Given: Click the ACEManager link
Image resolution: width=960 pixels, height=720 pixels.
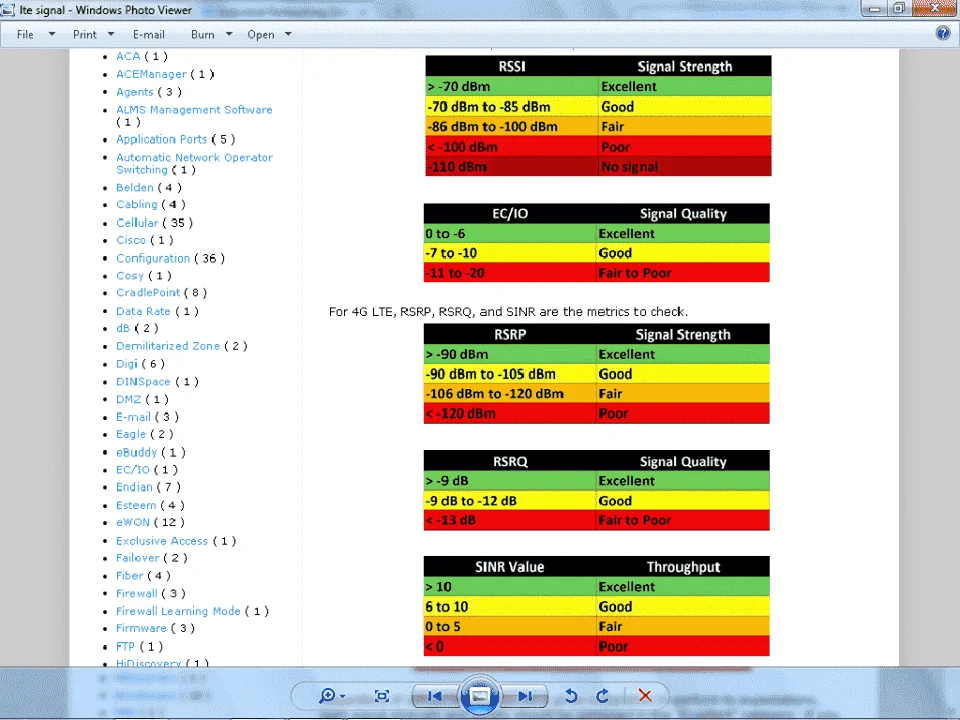Looking at the screenshot, I should pyautogui.click(x=151, y=74).
